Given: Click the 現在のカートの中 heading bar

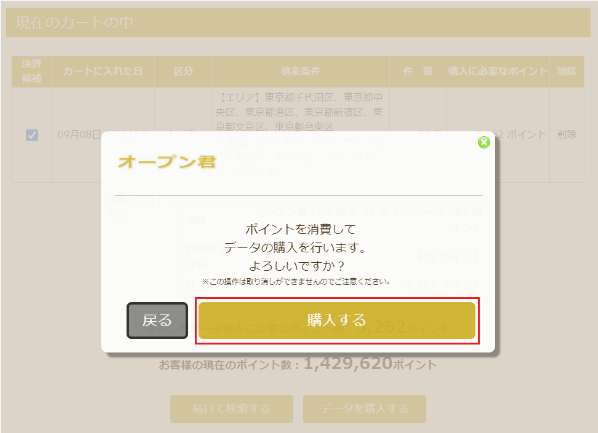Looking at the screenshot, I should click(x=298, y=23).
